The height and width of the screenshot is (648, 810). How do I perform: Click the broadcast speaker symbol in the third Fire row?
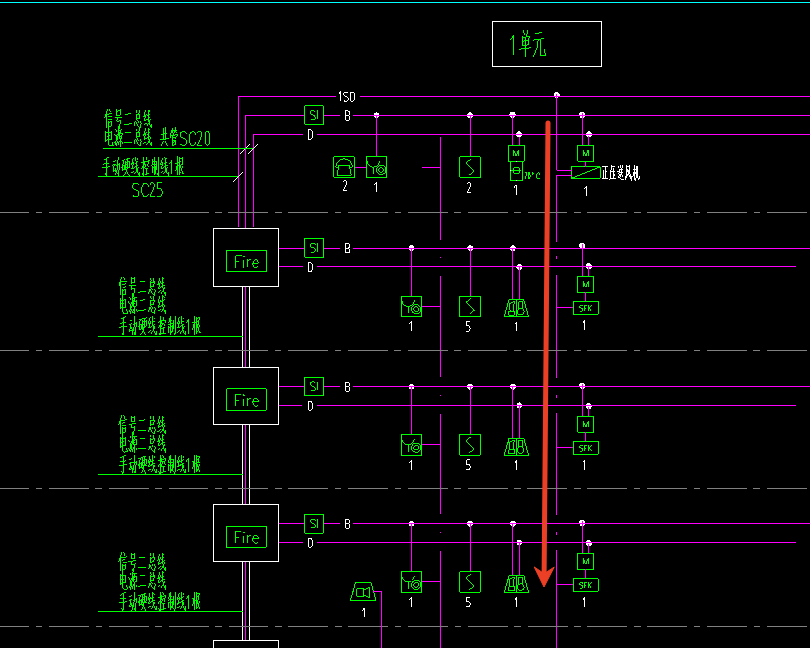pyautogui.click(x=363, y=592)
